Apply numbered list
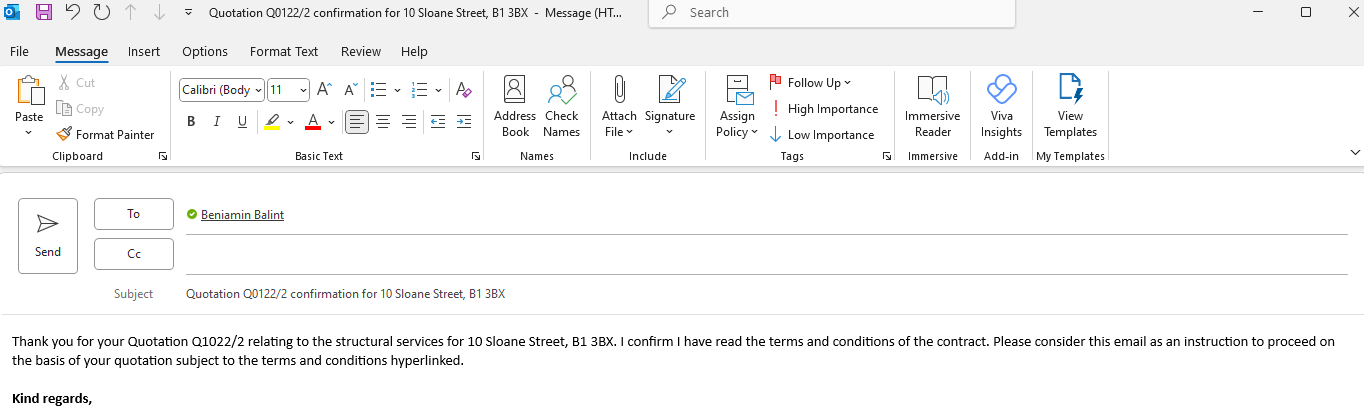This screenshot has width=1364, height=416. (x=420, y=89)
